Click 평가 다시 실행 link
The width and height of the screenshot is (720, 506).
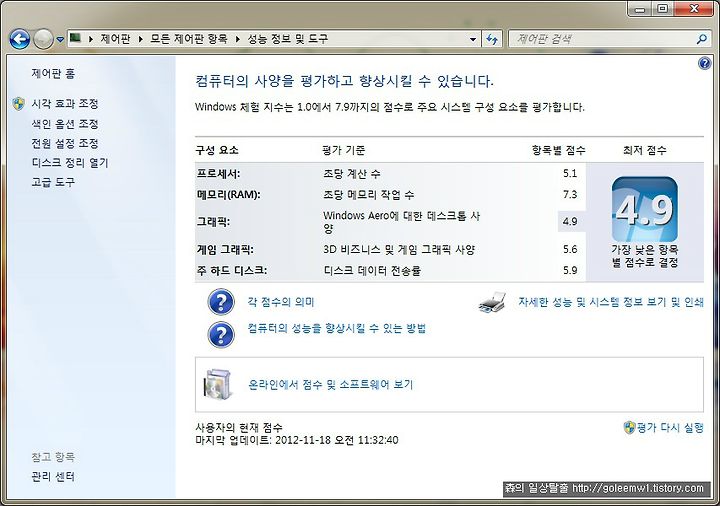670,427
